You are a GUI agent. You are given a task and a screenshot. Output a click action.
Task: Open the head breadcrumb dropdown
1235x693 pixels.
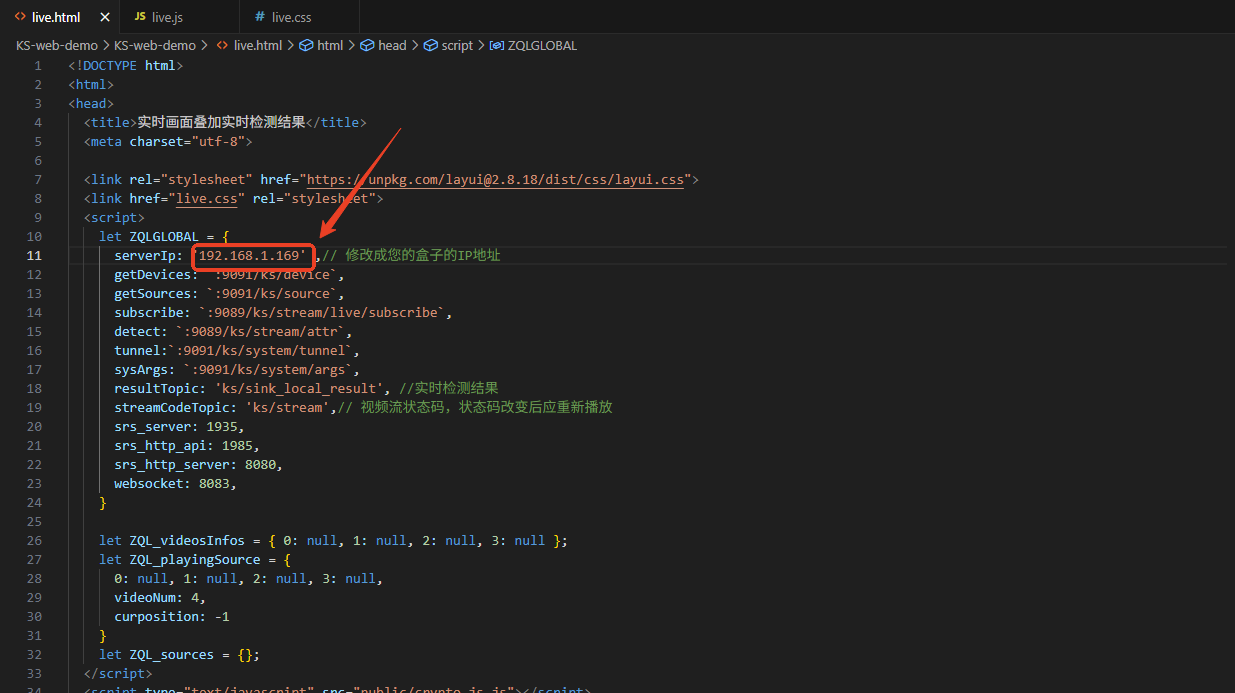[392, 45]
